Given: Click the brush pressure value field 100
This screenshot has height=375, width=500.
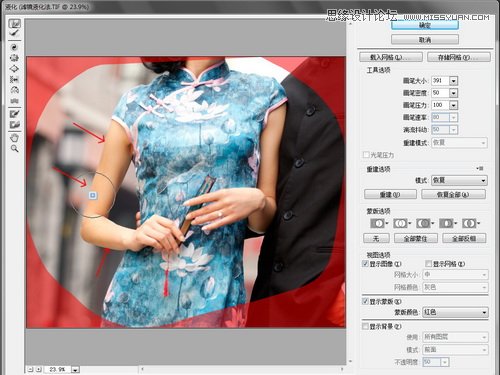Looking at the screenshot, I should click(x=440, y=105).
